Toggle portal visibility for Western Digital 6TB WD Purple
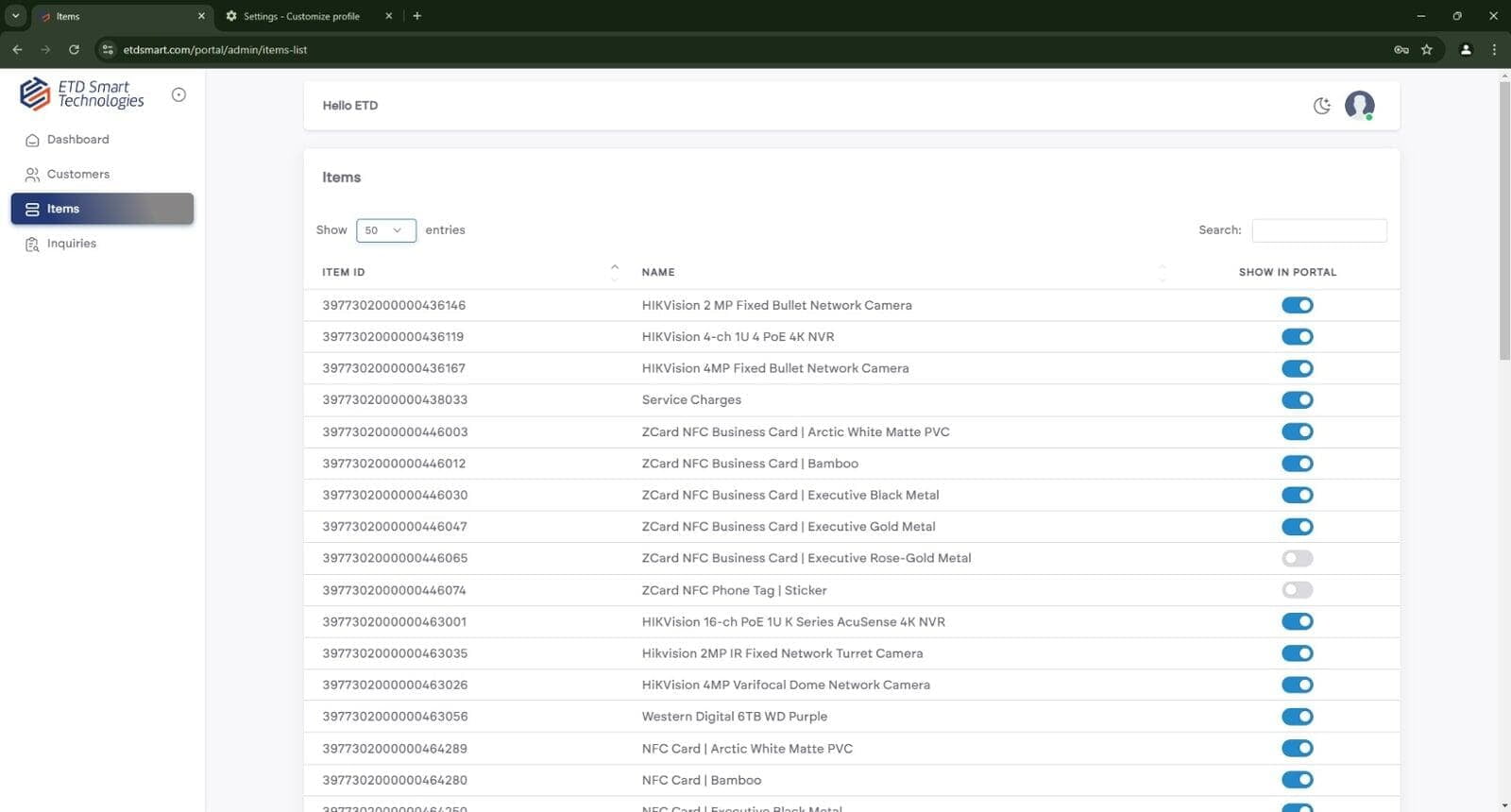Screen dimensions: 1511x812 (1298, 717)
